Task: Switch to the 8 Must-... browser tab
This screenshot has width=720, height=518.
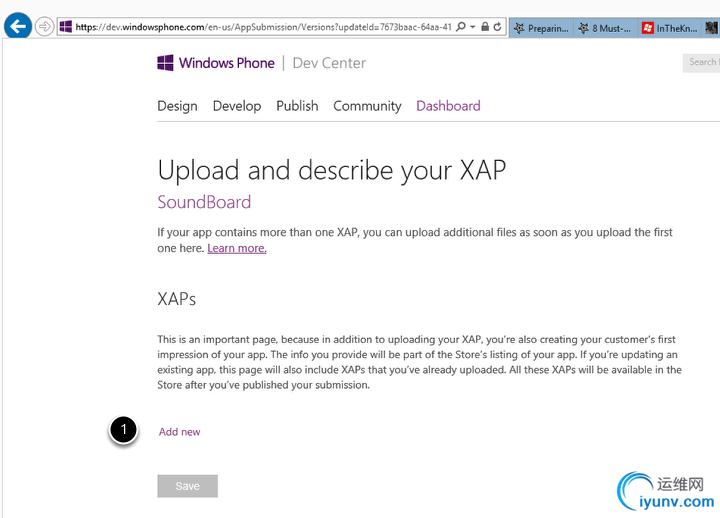Action: pyautogui.click(x=605, y=28)
